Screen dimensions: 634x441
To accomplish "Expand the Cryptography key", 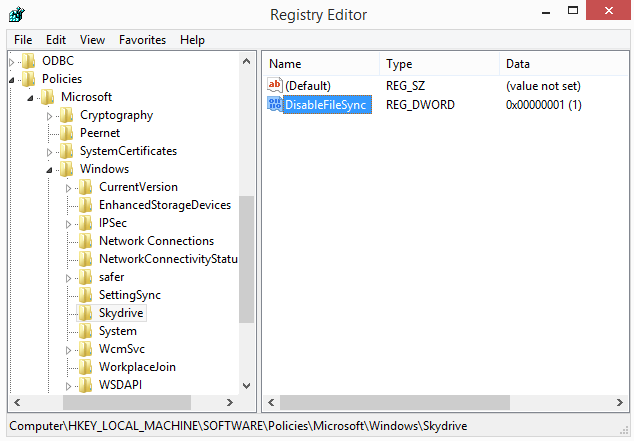I will pyautogui.click(x=49, y=116).
